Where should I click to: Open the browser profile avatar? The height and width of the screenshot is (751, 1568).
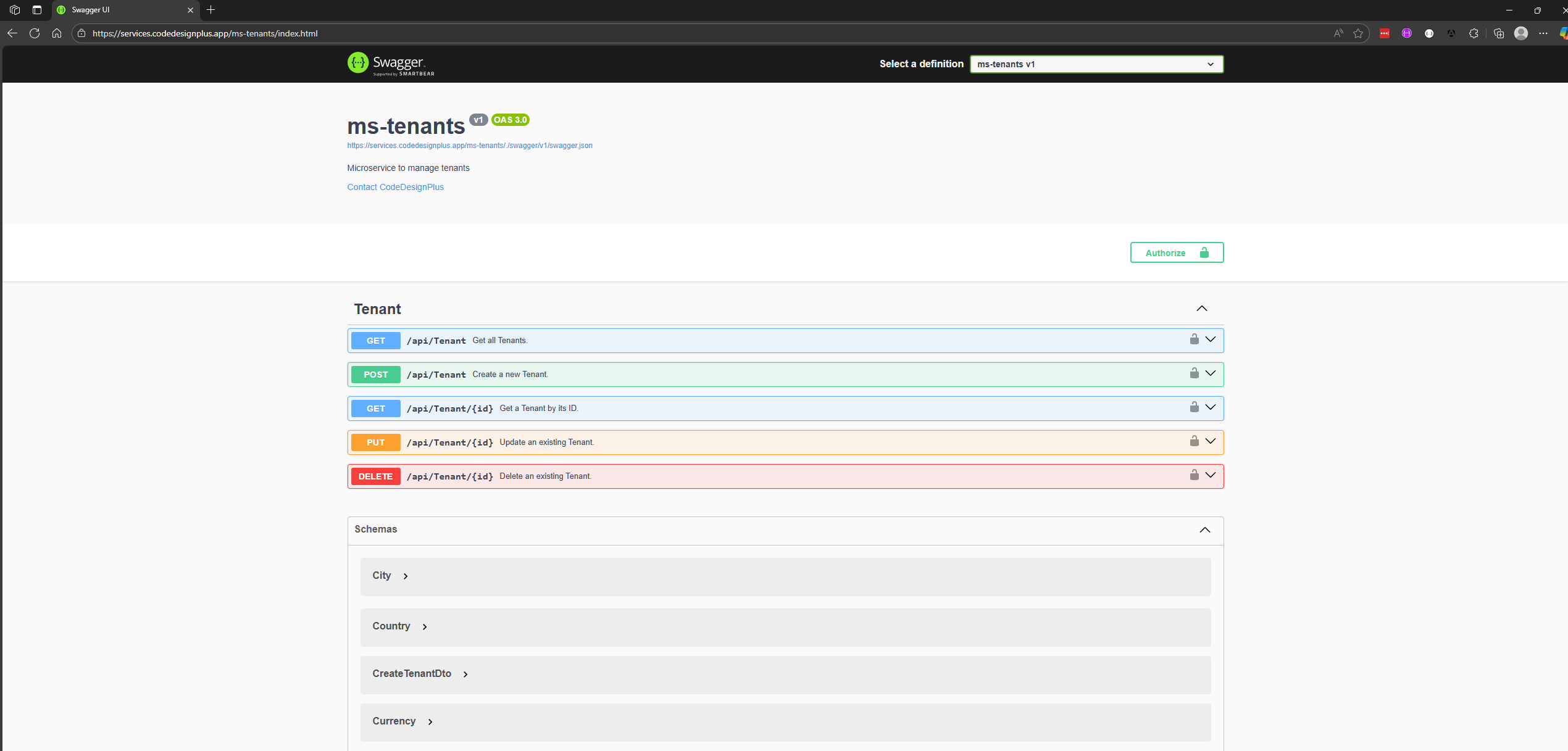(1521, 33)
